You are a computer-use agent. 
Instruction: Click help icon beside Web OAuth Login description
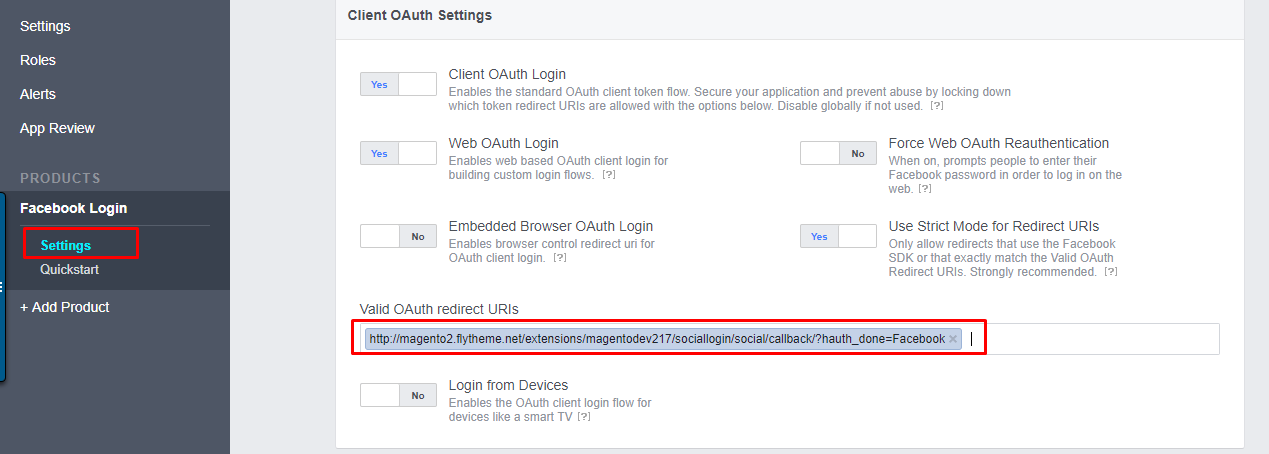(x=608, y=175)
